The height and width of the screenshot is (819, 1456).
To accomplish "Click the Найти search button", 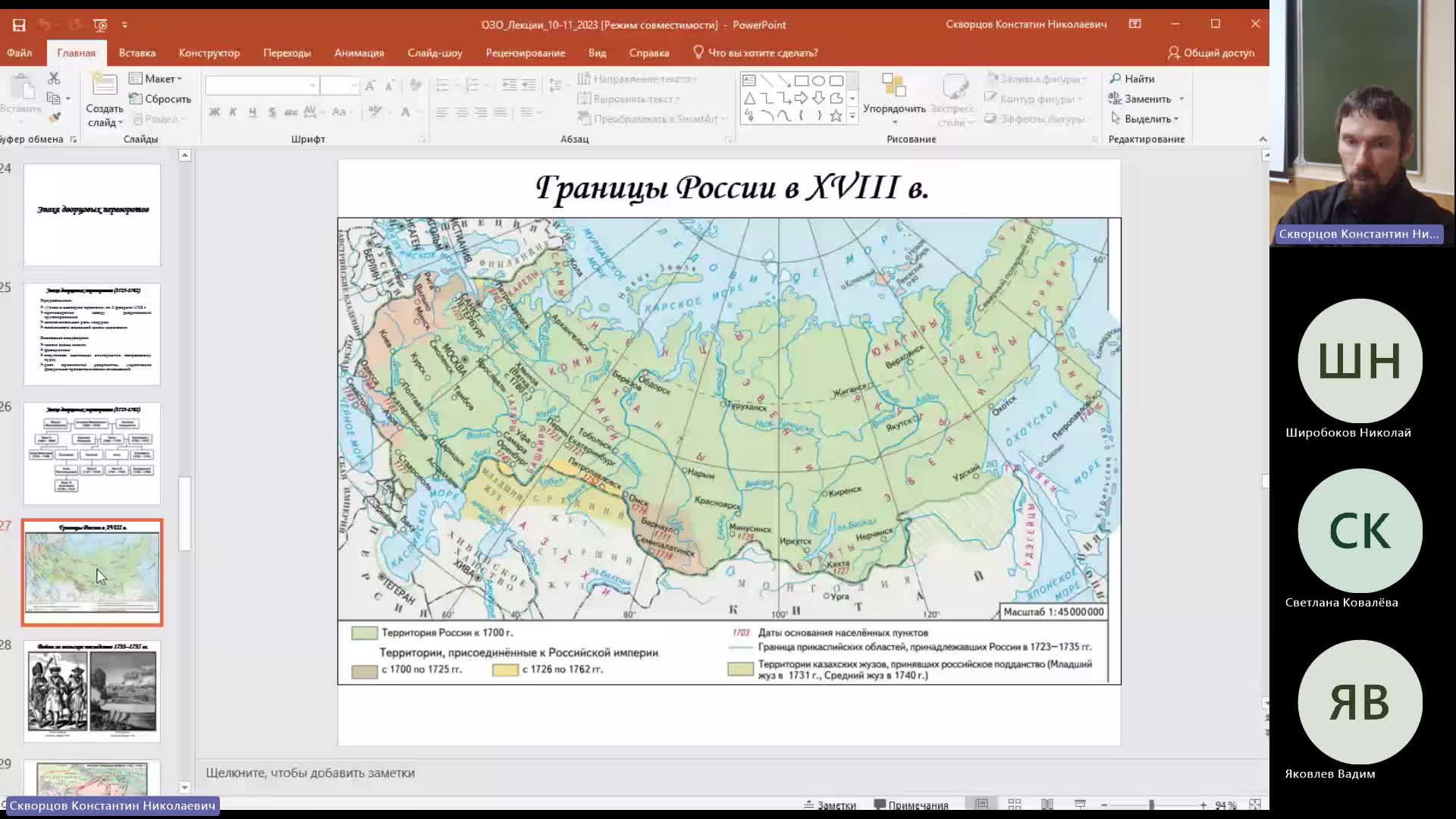I will pyautogui.click(x=1132, y=79).
